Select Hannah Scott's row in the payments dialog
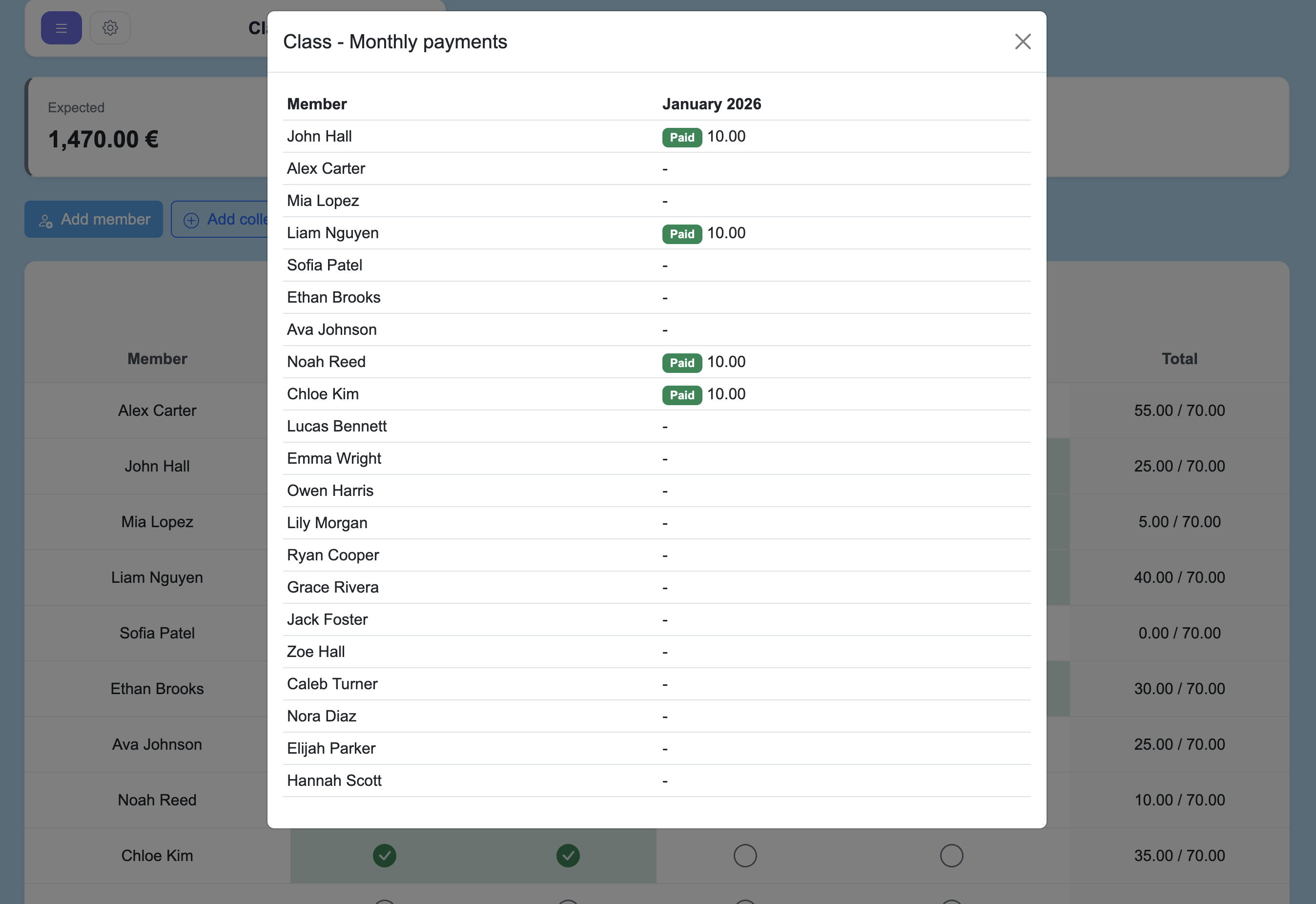Viewport: 1316px width, 904px height. point(334,781)
